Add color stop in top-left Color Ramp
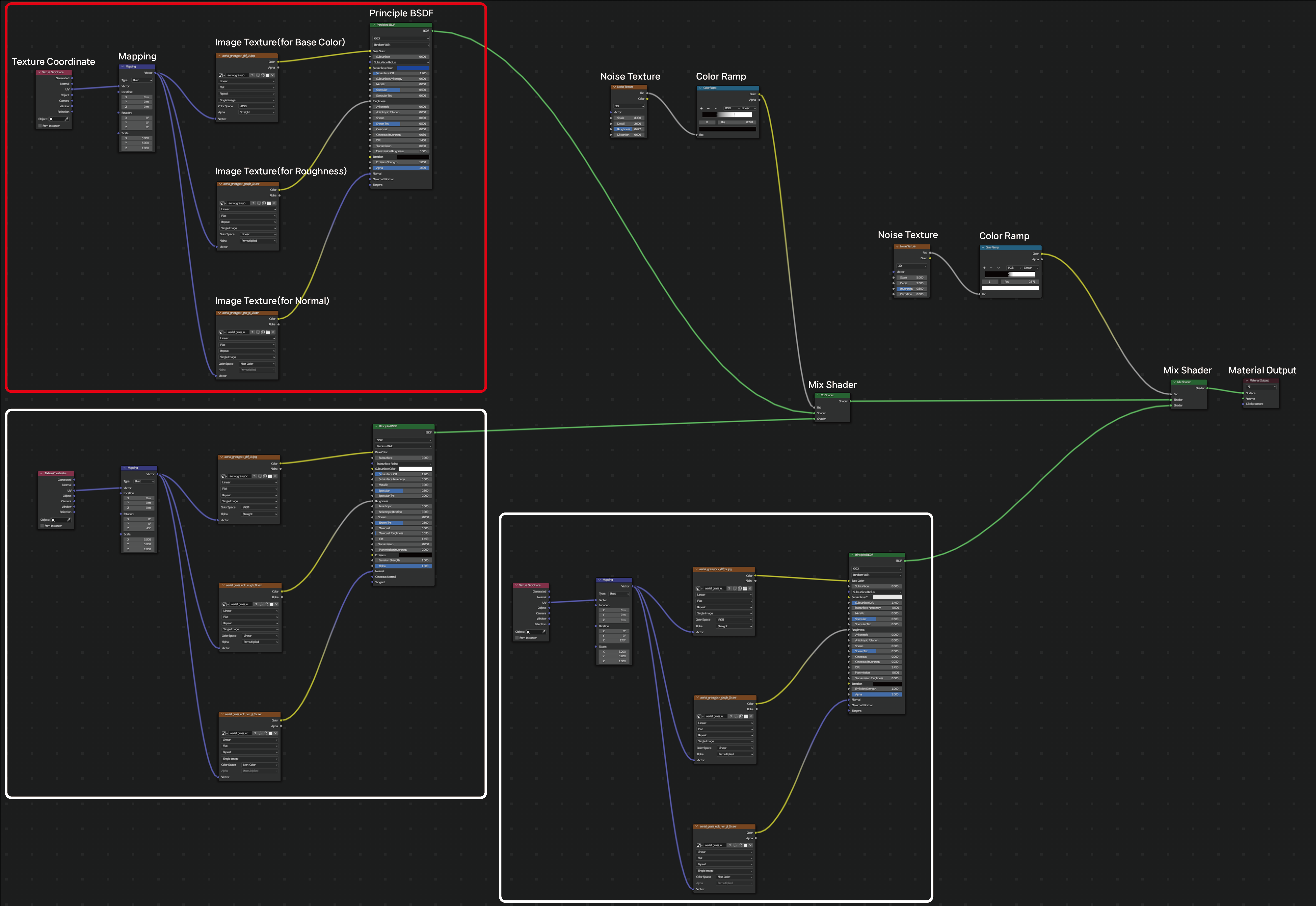 point(701,108)
